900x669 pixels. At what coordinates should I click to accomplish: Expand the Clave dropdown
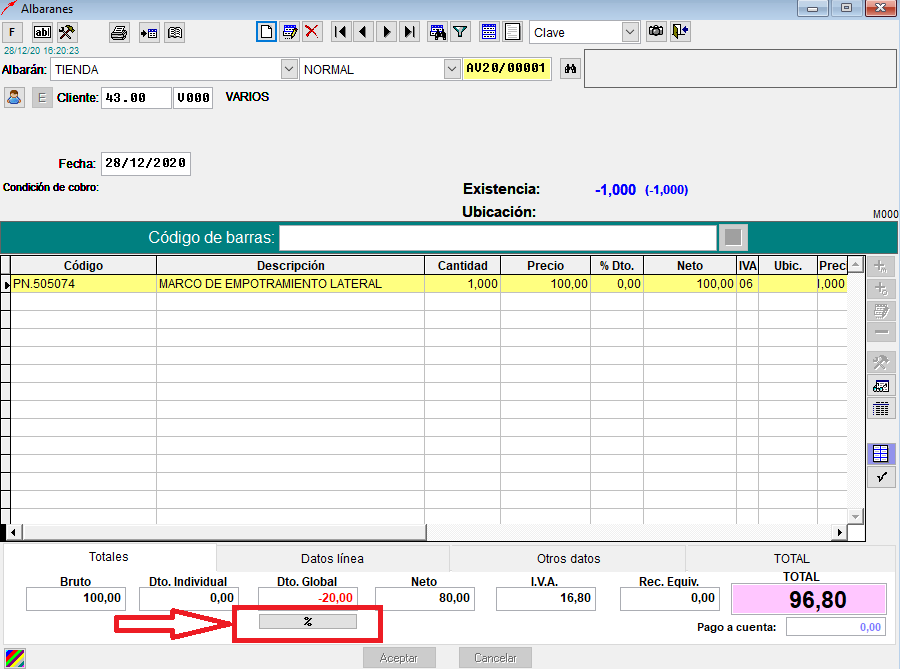[630, 33]
